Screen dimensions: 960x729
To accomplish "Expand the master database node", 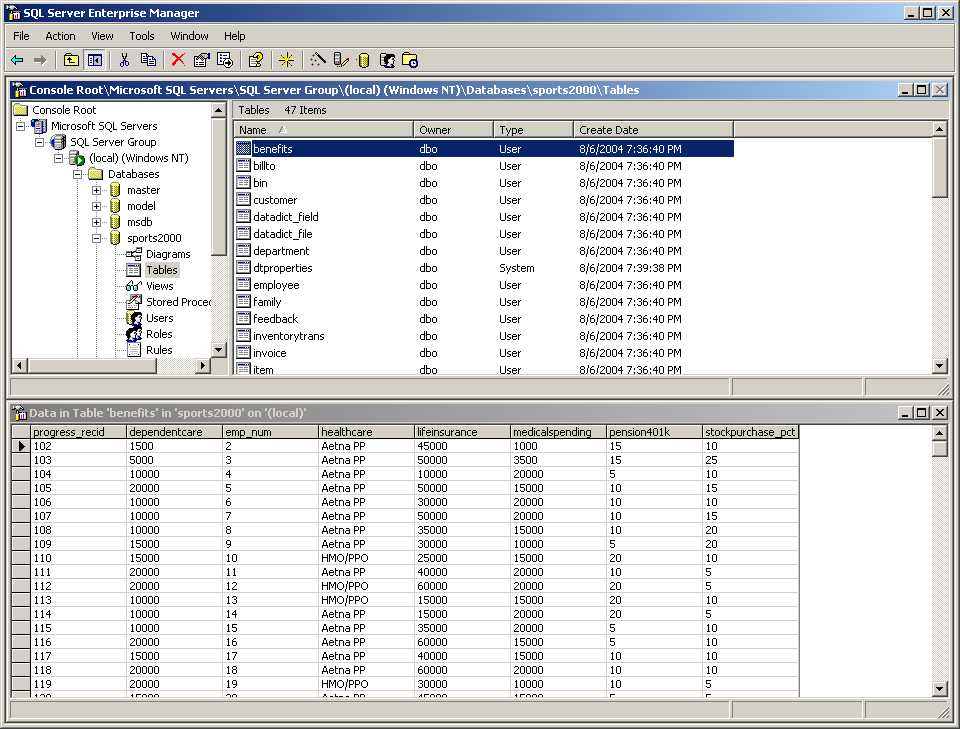I will (x=97, y=190).
